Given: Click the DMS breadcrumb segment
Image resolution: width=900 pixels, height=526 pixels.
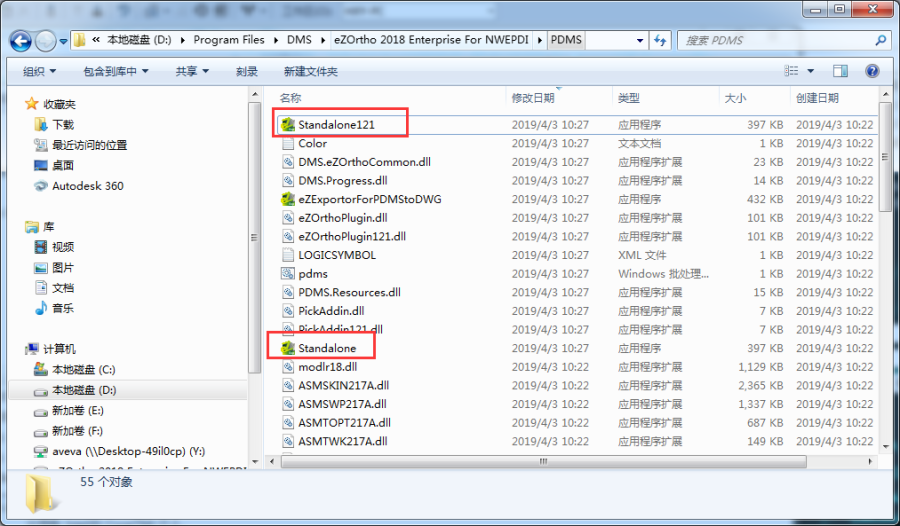Looking at the screenshot, I should (299, 40).
